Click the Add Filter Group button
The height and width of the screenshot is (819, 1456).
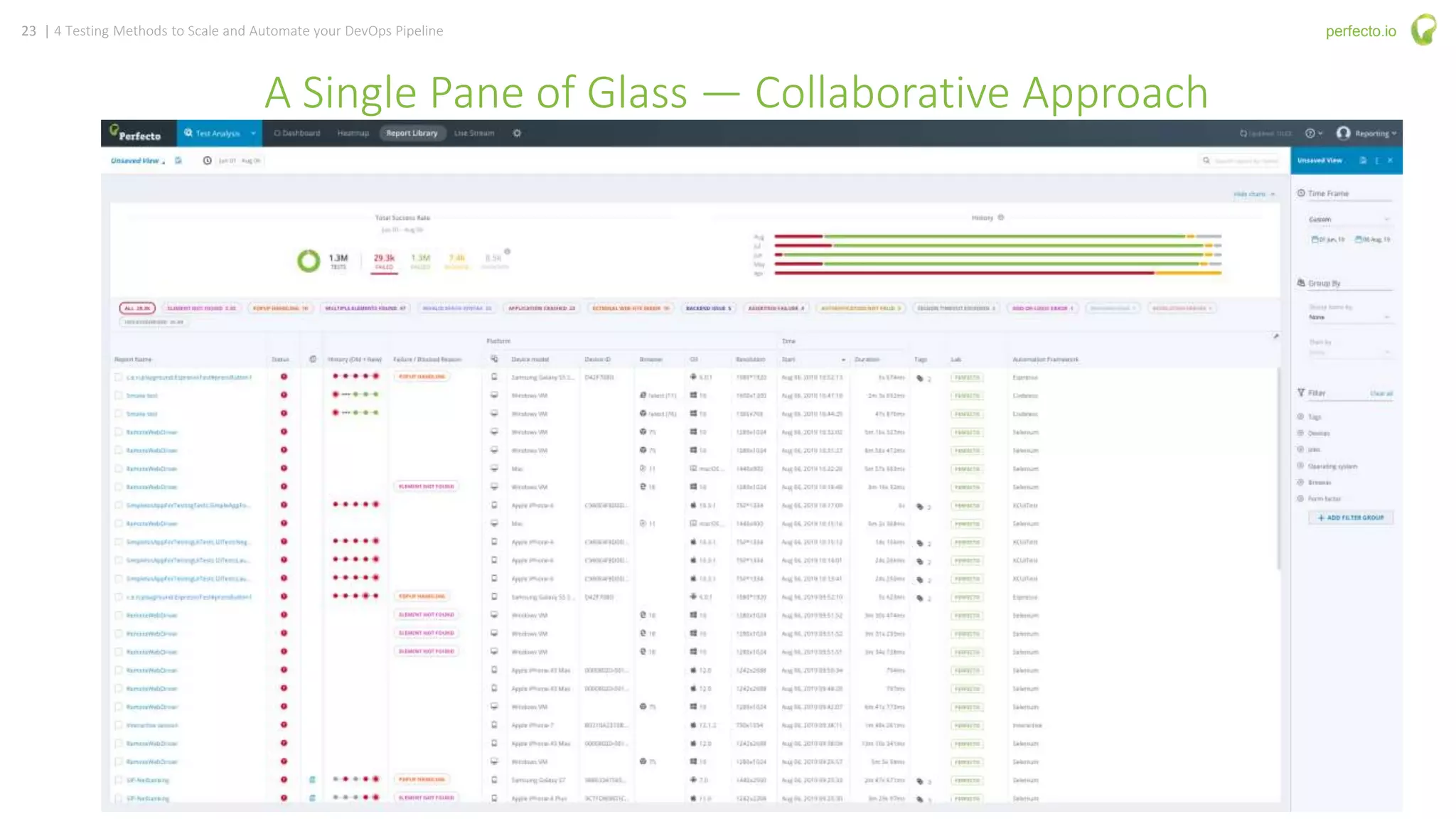pyautogui.click(x=1350, y=518)
